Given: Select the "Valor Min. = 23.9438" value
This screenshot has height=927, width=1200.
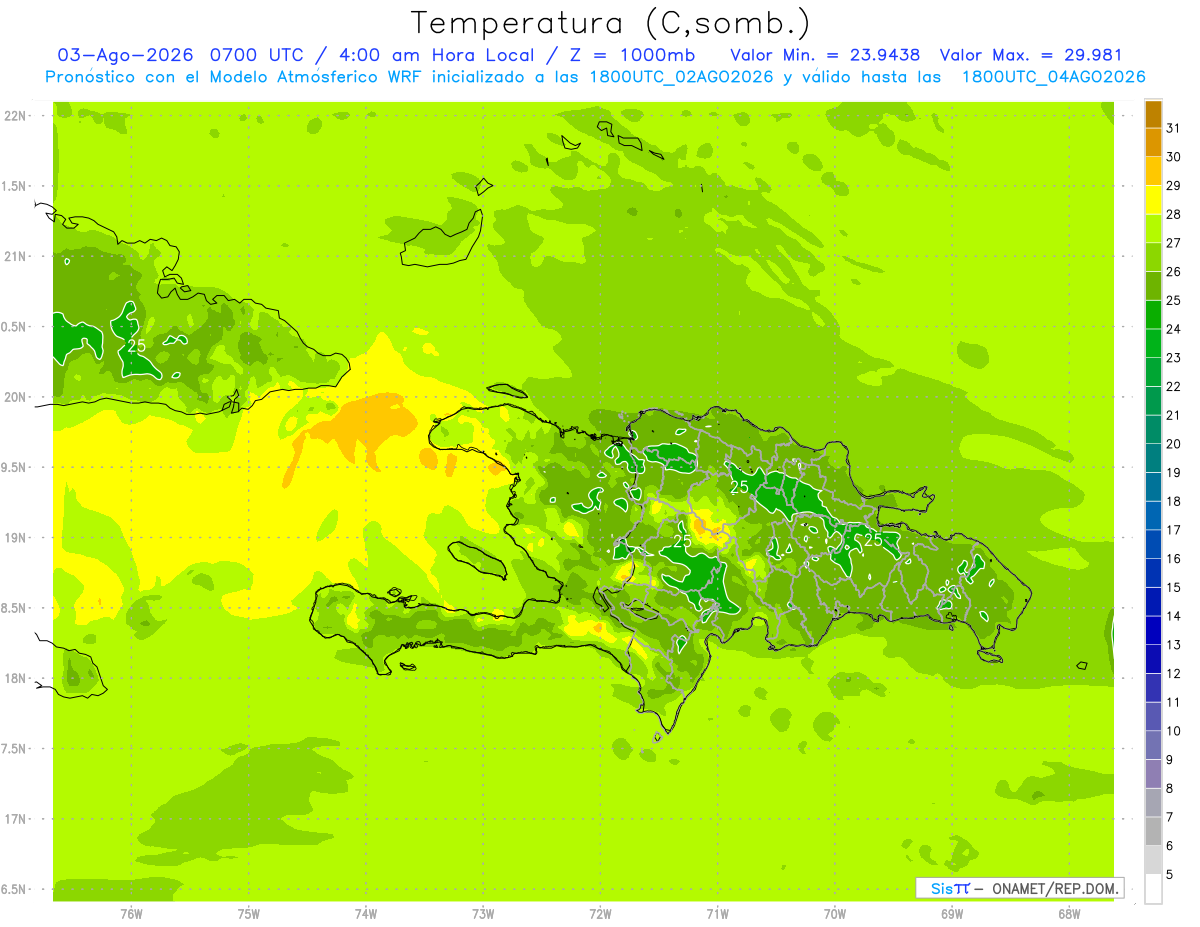Looking at the screenshot, I should [825, 55].
